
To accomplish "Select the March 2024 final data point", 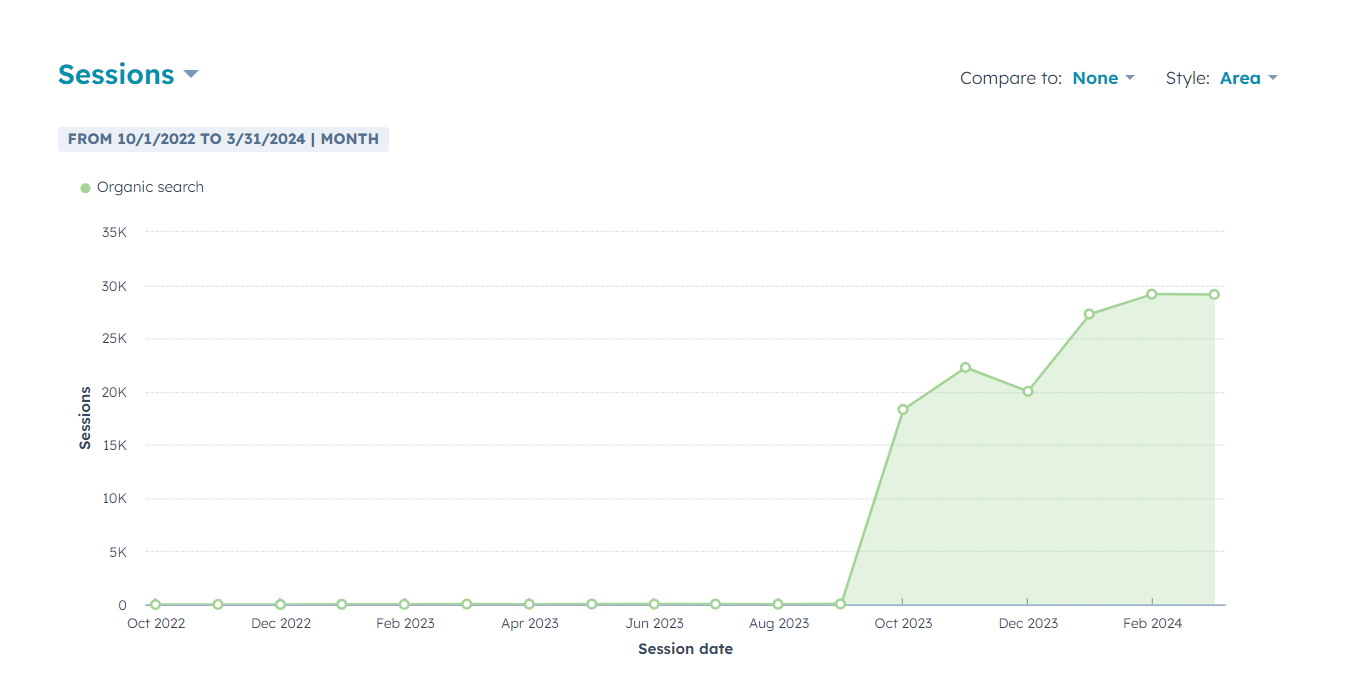I will pyautogui.click(x=1214, y=294).
